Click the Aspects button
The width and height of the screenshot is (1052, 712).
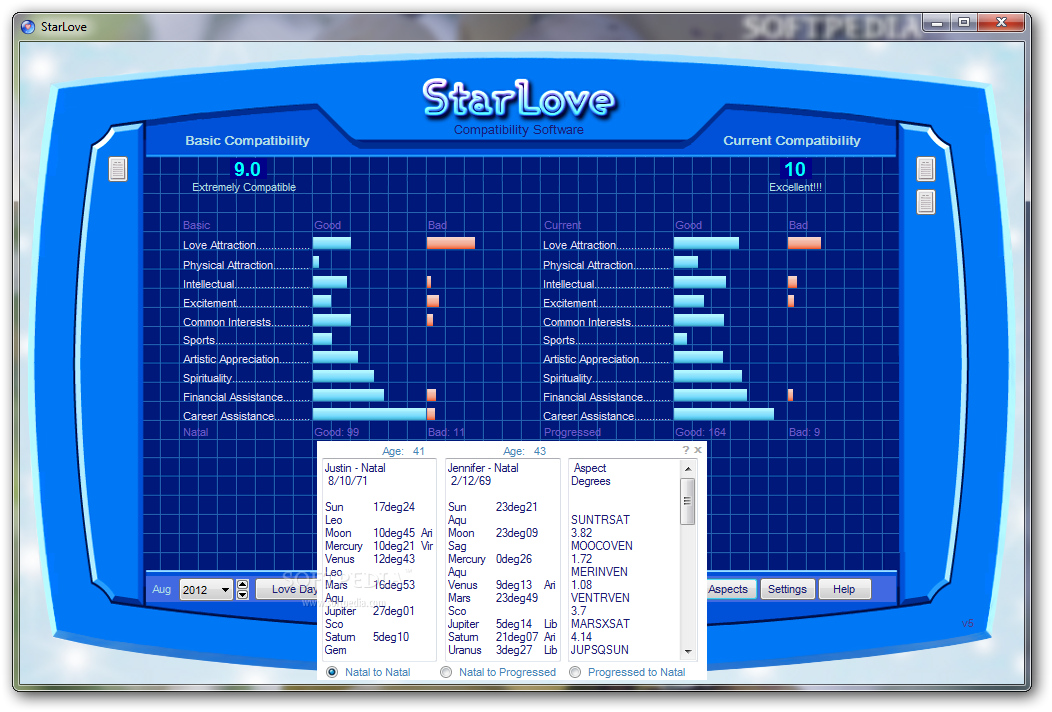click(731, 589)
